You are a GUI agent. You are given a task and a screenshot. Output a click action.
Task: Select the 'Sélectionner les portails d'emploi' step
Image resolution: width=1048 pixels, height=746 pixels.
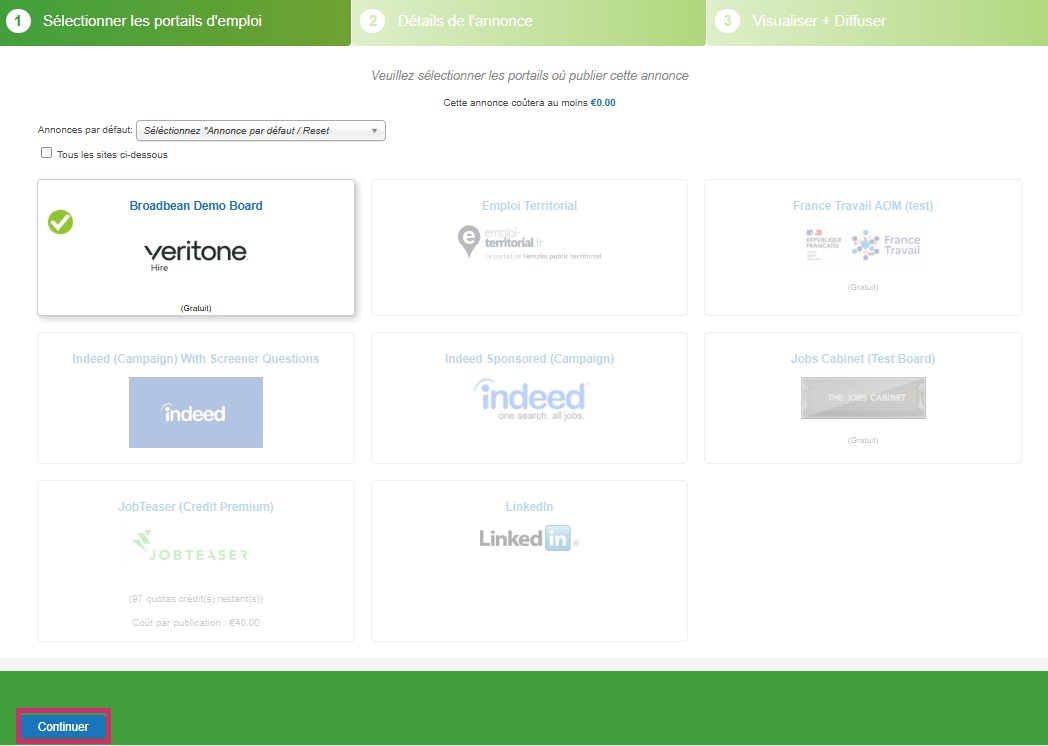[x=152, y=21]
